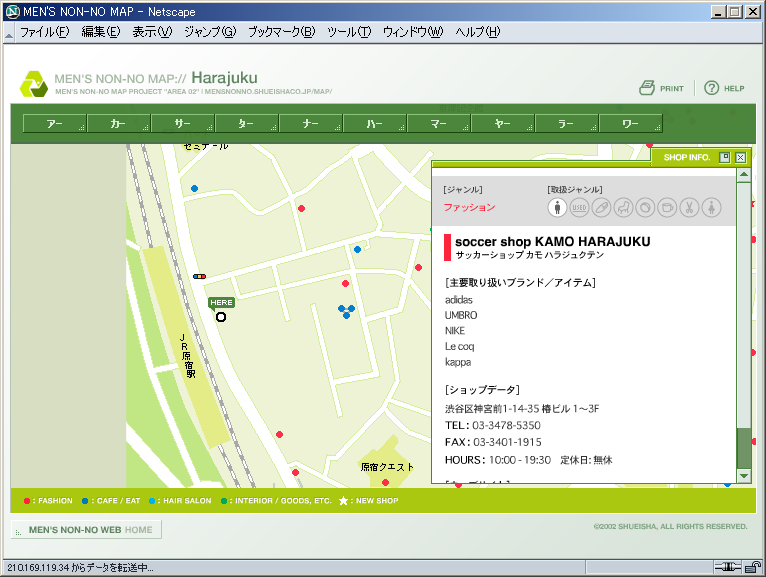The image size is (766, 577).
Task: Click the multicolor striped shop marker on map
Action: tap(199, 277)
